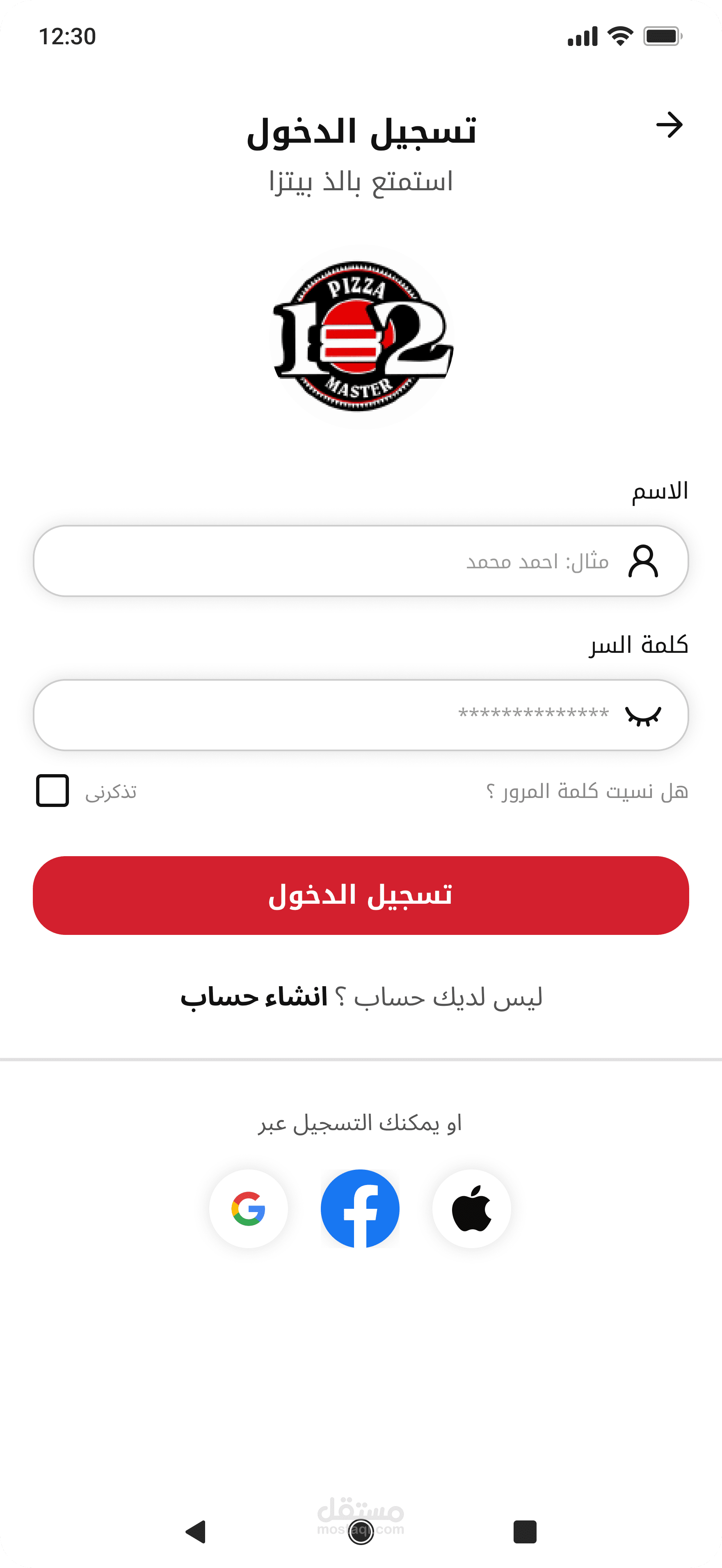Open هل نسيت كلمة المرور forgot password link
Screen dimensions: 722x1568
(x=587, y=791)
